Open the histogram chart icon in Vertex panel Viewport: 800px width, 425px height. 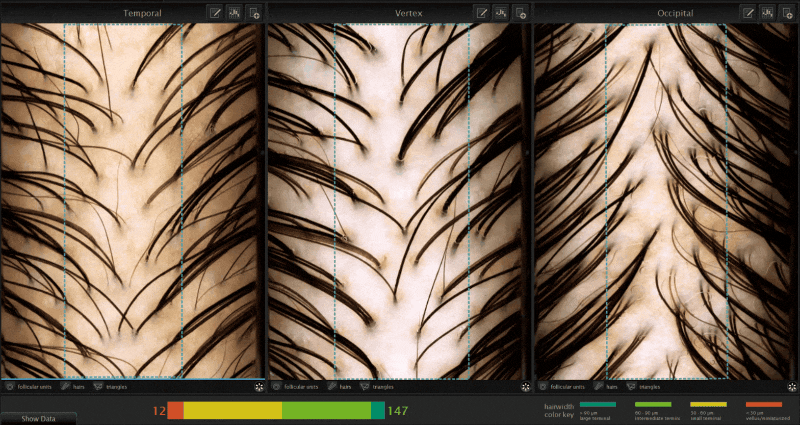pyautogui.click(x=502, y=13)
